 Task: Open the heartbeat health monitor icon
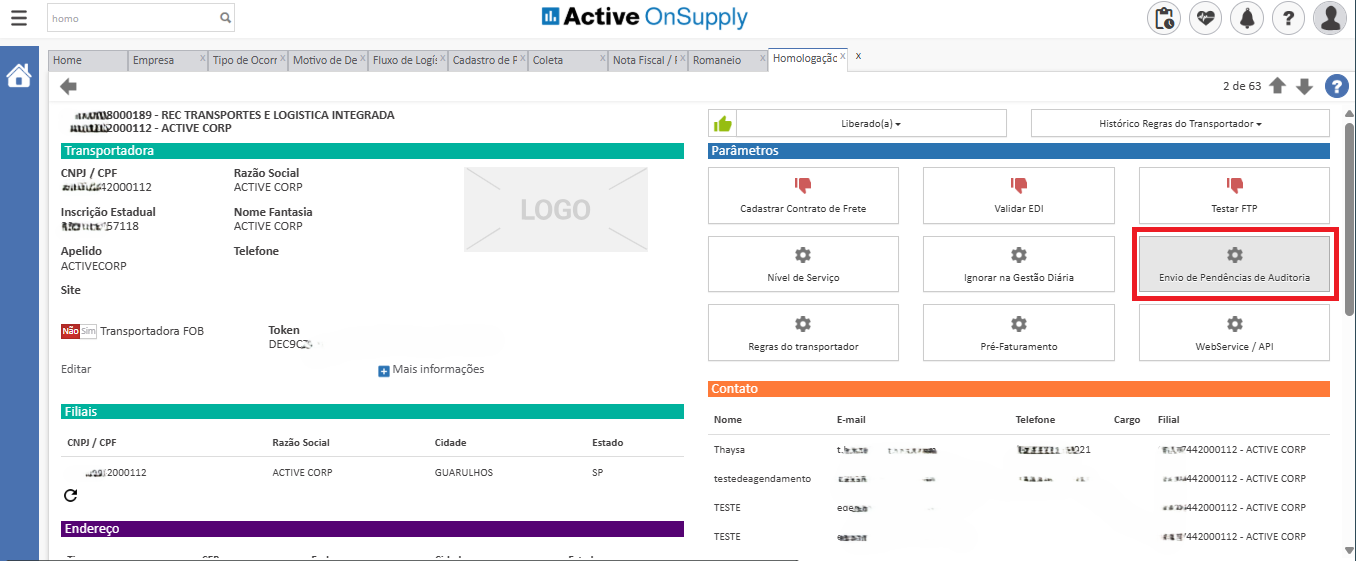click(1205, 18)
